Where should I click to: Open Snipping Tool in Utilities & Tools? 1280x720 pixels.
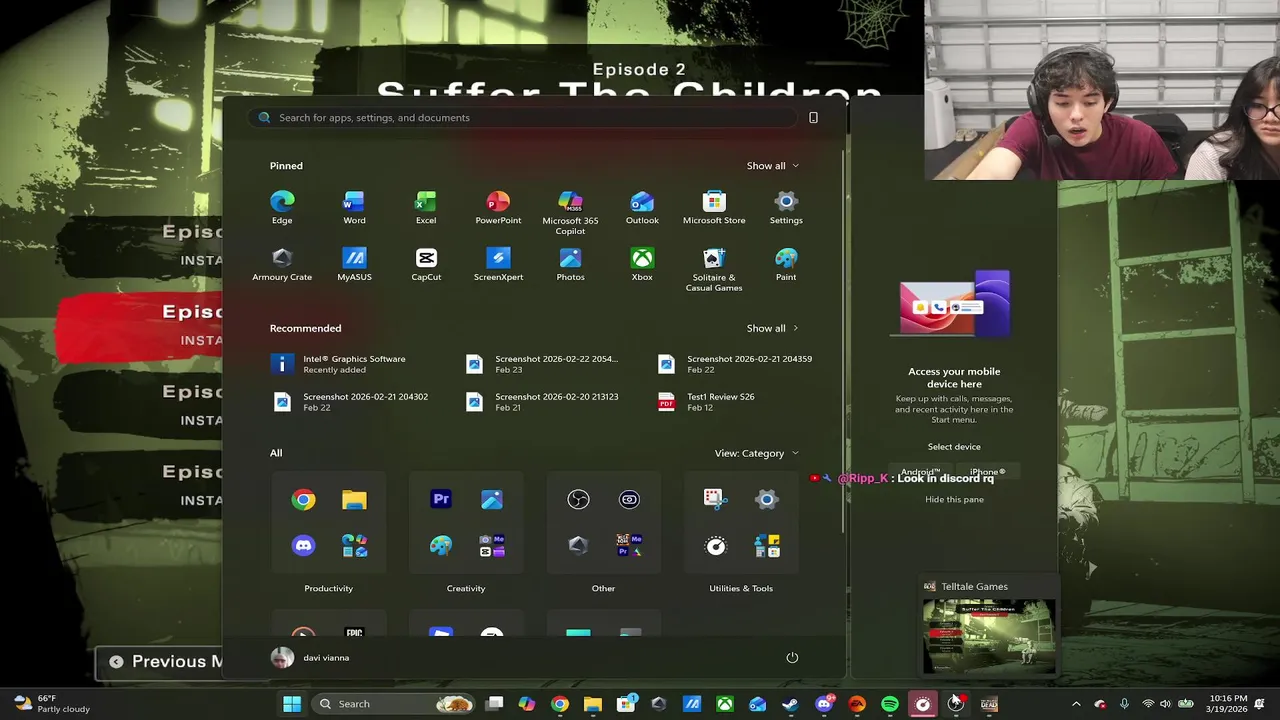[714, 500]
